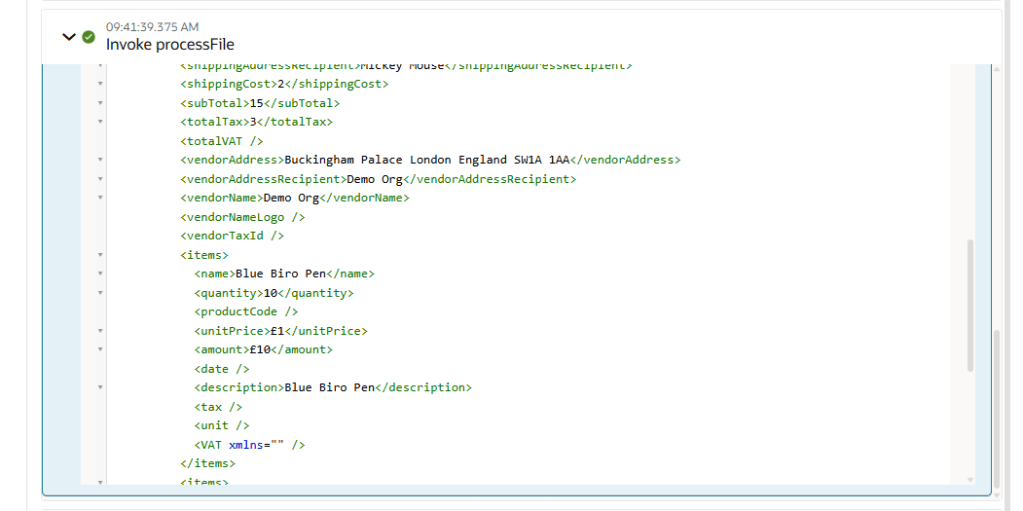The image size is (1023, 511).
Task: Click fold arrow beside subTotal line
Action: (x=100, y=103)
